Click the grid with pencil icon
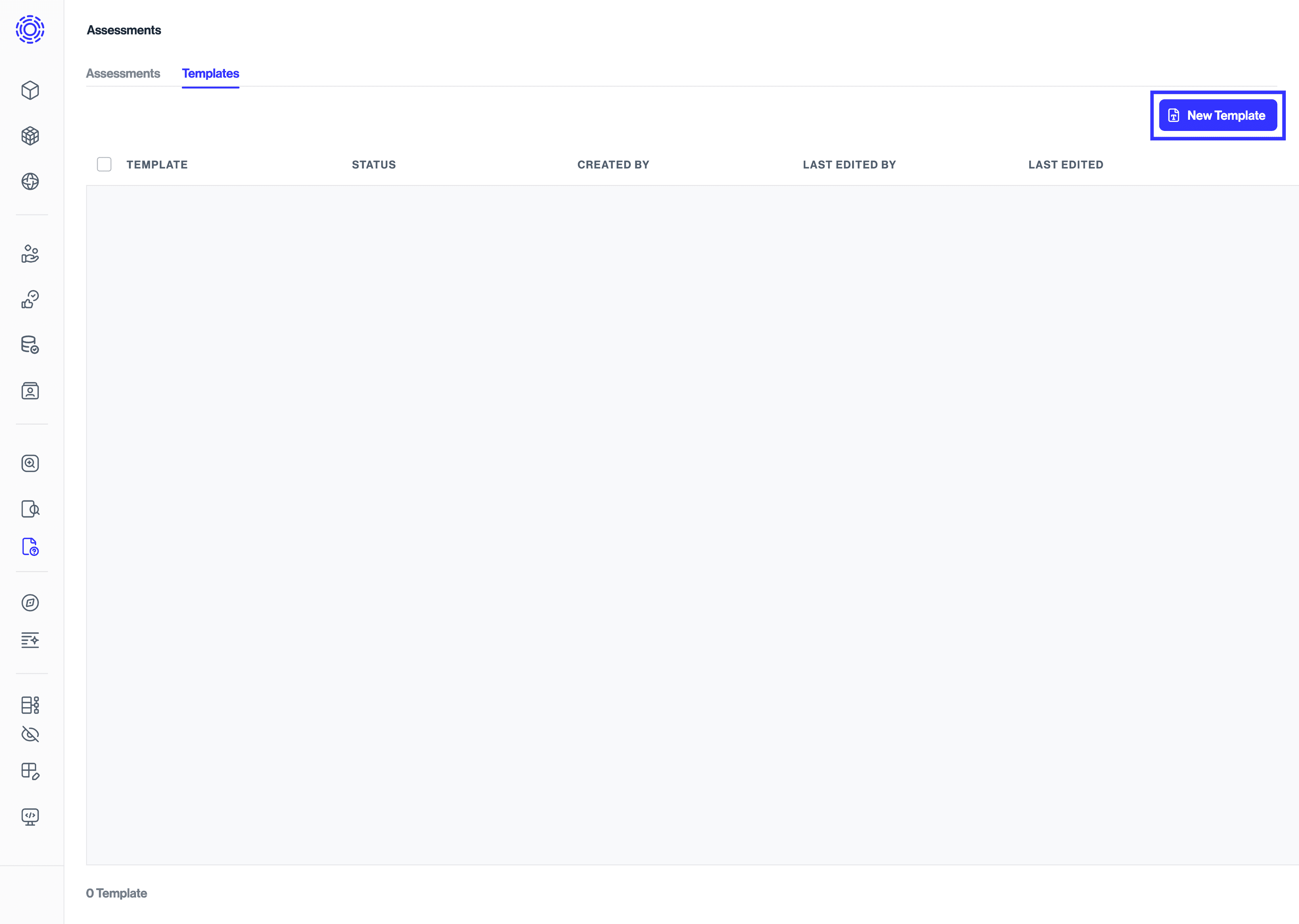 (29, 772)
